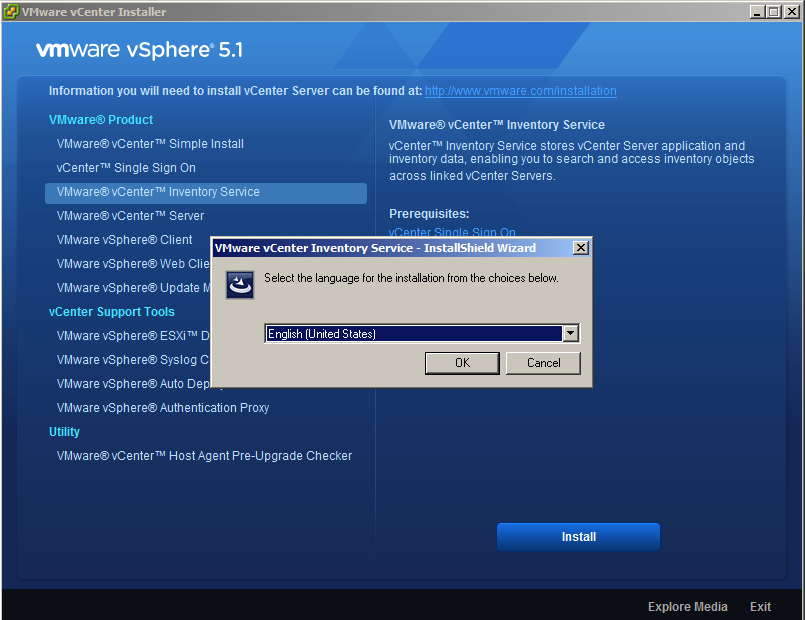Select VMware vSphere Authentication Proxy
The image size is (805, 620).
click(163, 408)
